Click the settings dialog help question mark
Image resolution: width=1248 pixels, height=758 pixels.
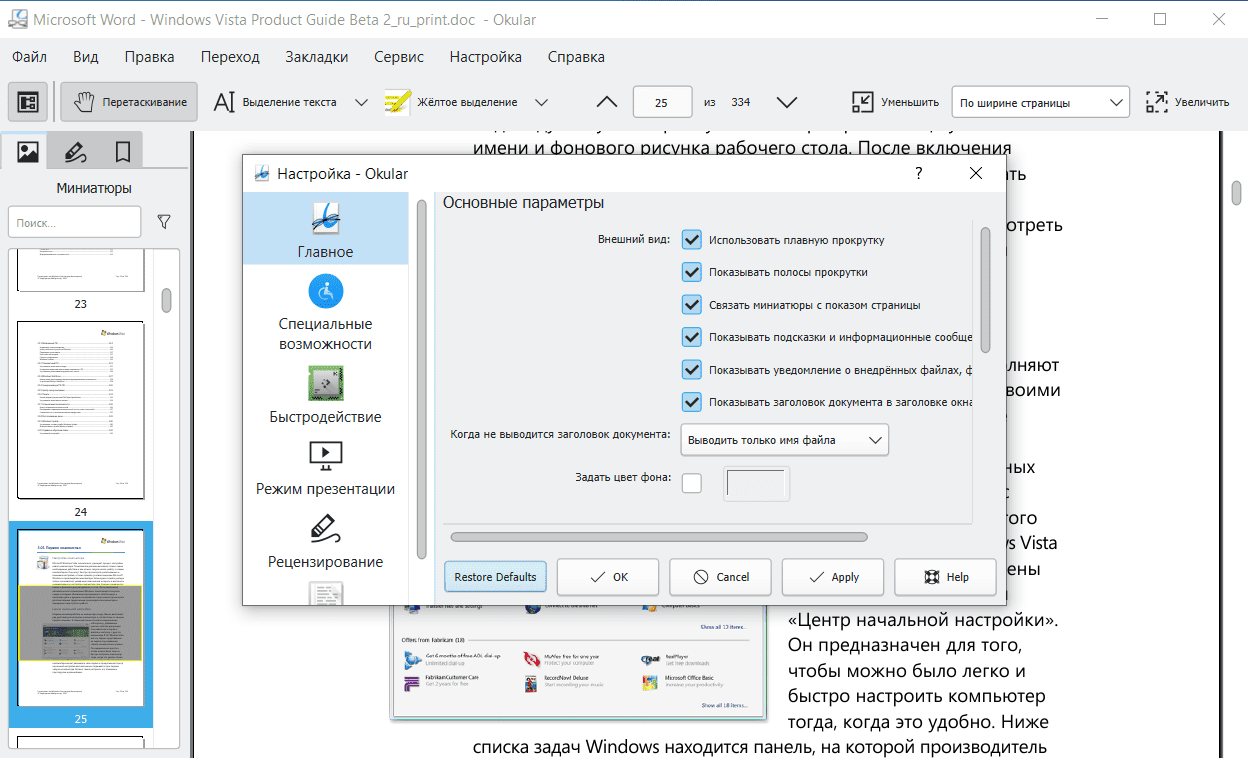tap(919, 173)
